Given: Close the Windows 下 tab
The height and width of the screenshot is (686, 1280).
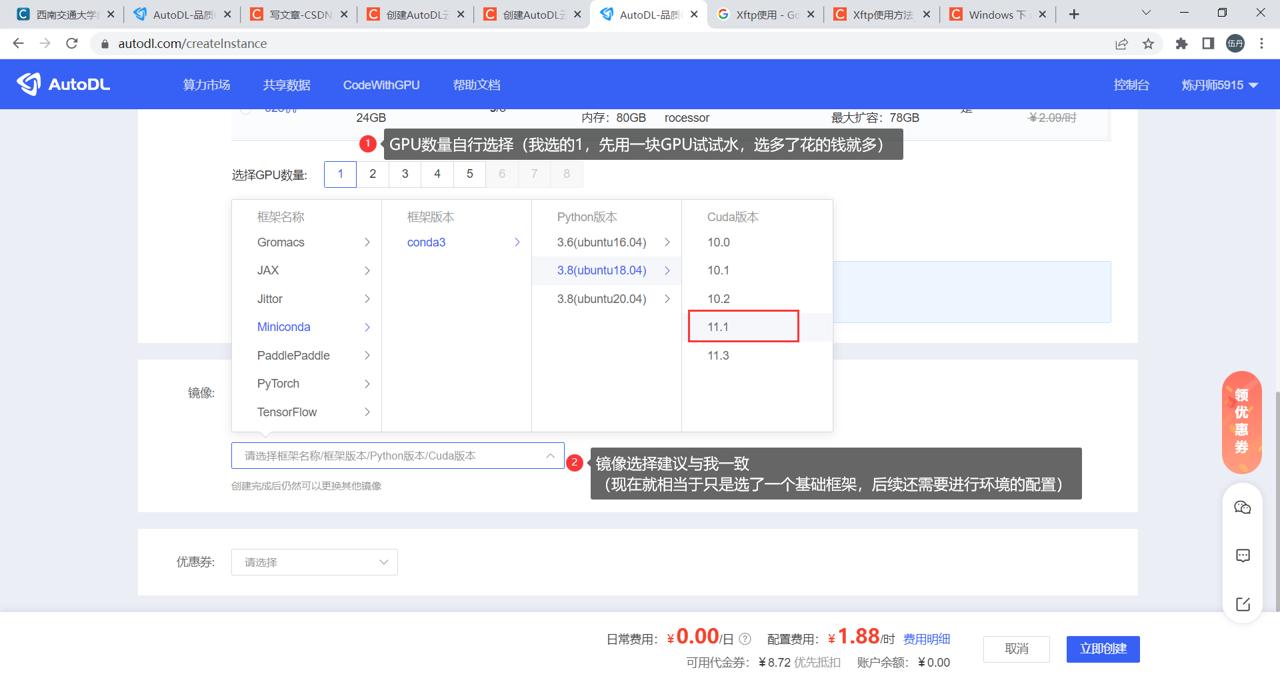Looking at the screenshot, I should pos(1043,15).
